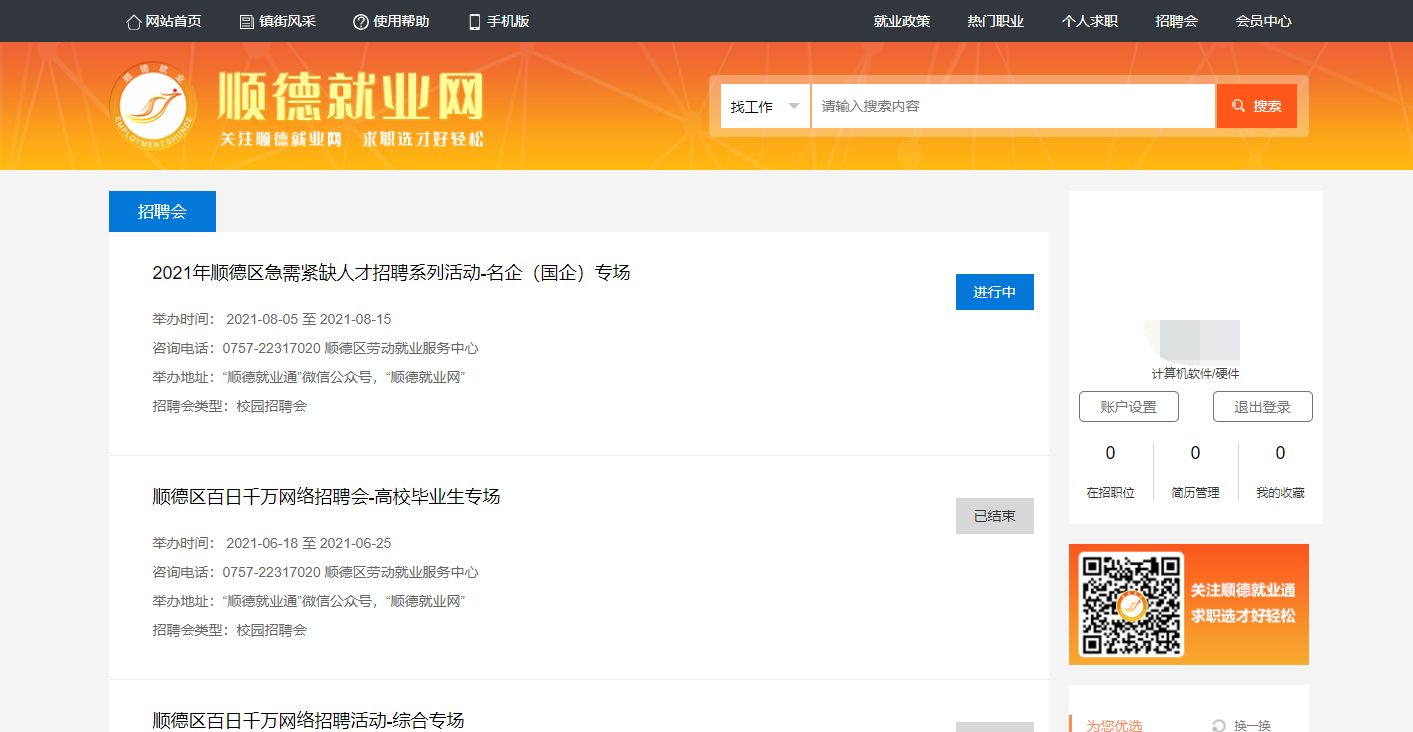Click the QR code image
Viewport: 1413px width, 732px height.
point(1132,604)
